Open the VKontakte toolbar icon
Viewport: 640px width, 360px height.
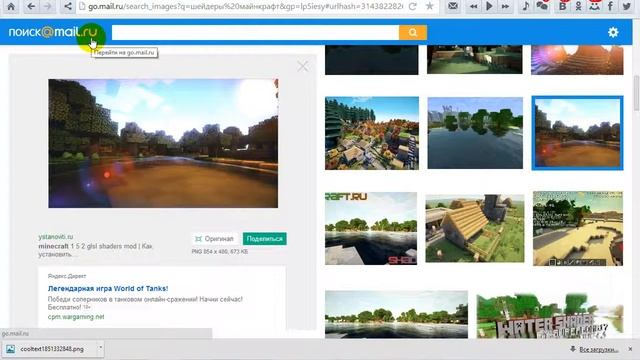563,6
